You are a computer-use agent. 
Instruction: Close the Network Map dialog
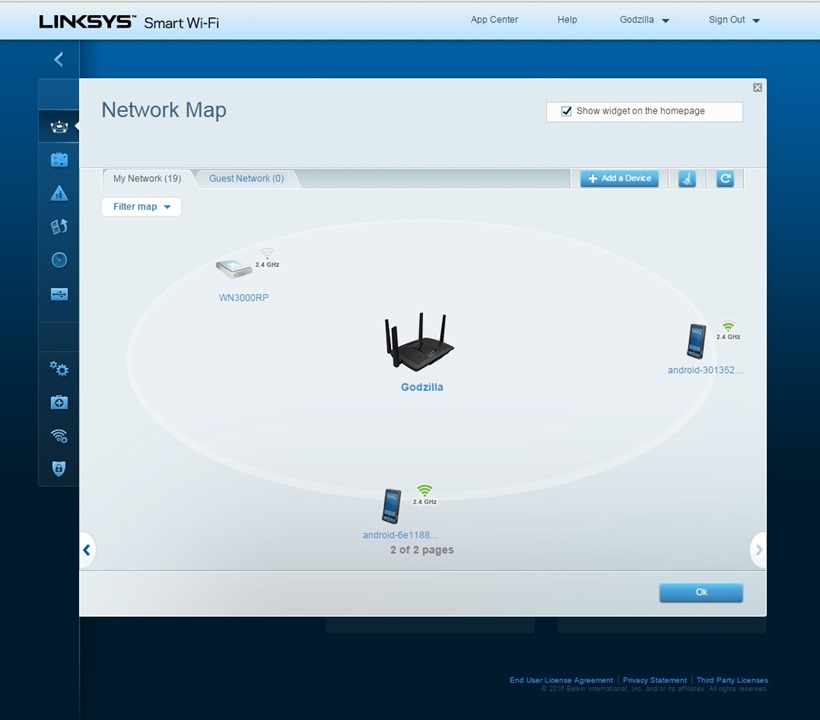pyautogui.click(x=757, y=88)
